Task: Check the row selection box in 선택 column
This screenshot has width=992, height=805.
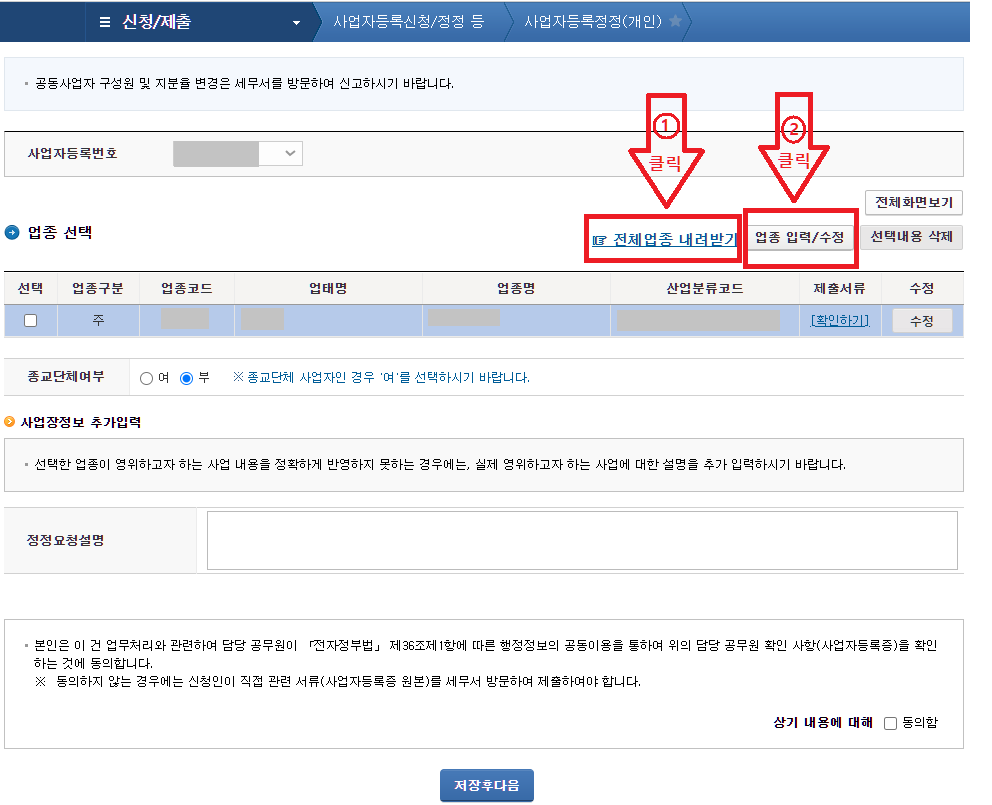Action: pos(30,320)
